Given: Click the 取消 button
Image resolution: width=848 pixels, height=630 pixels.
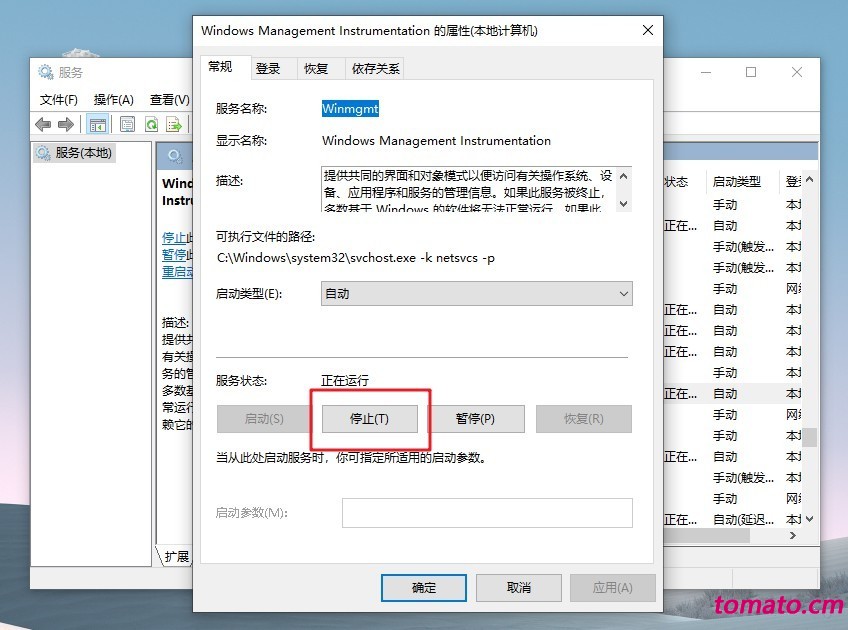Looking at the screenshot, I should 519,587.
